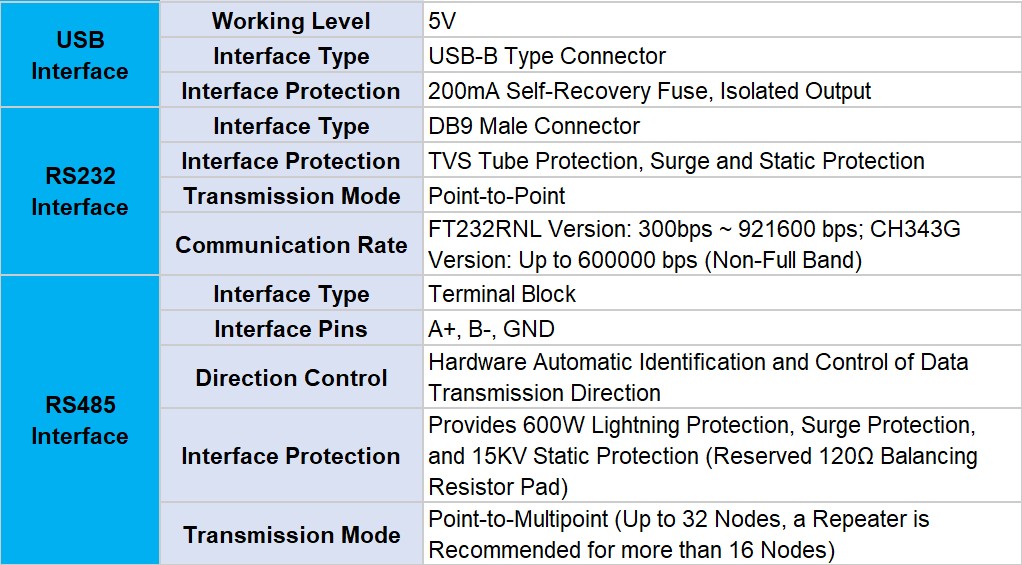1022x565 pixels.
Task: Select the Direction Control label cell
Action: [290, 378]
